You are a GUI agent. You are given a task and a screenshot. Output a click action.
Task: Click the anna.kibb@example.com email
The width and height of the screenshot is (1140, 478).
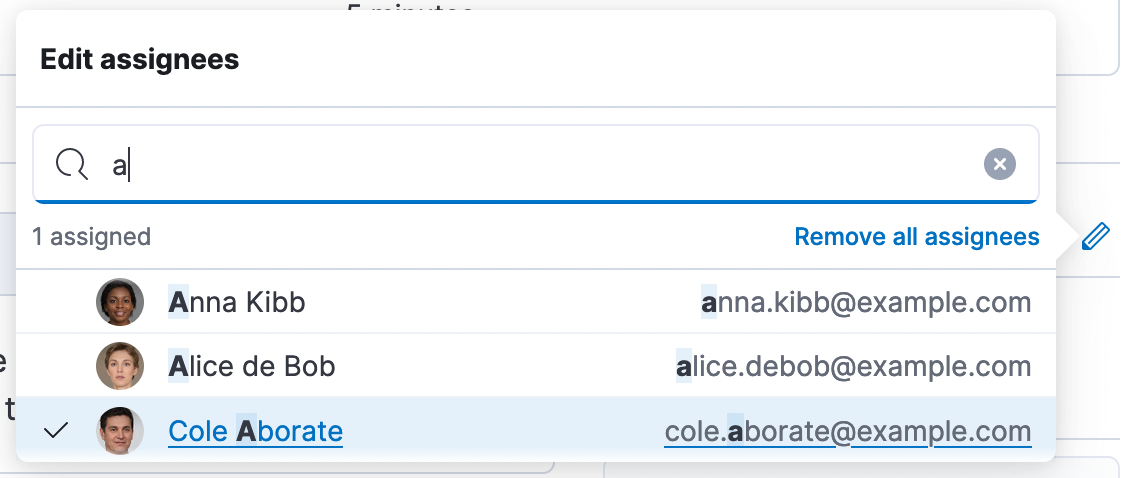[x=866, y=302]
